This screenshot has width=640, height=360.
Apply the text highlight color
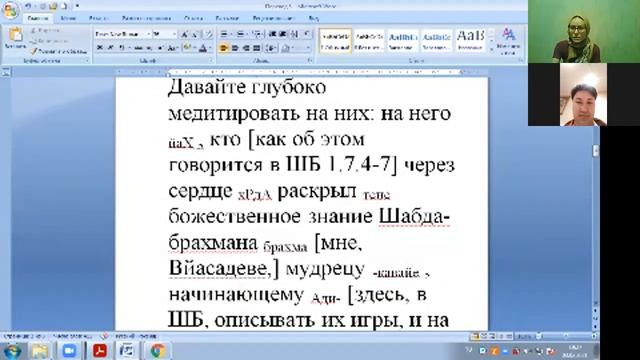coord(187,48)
